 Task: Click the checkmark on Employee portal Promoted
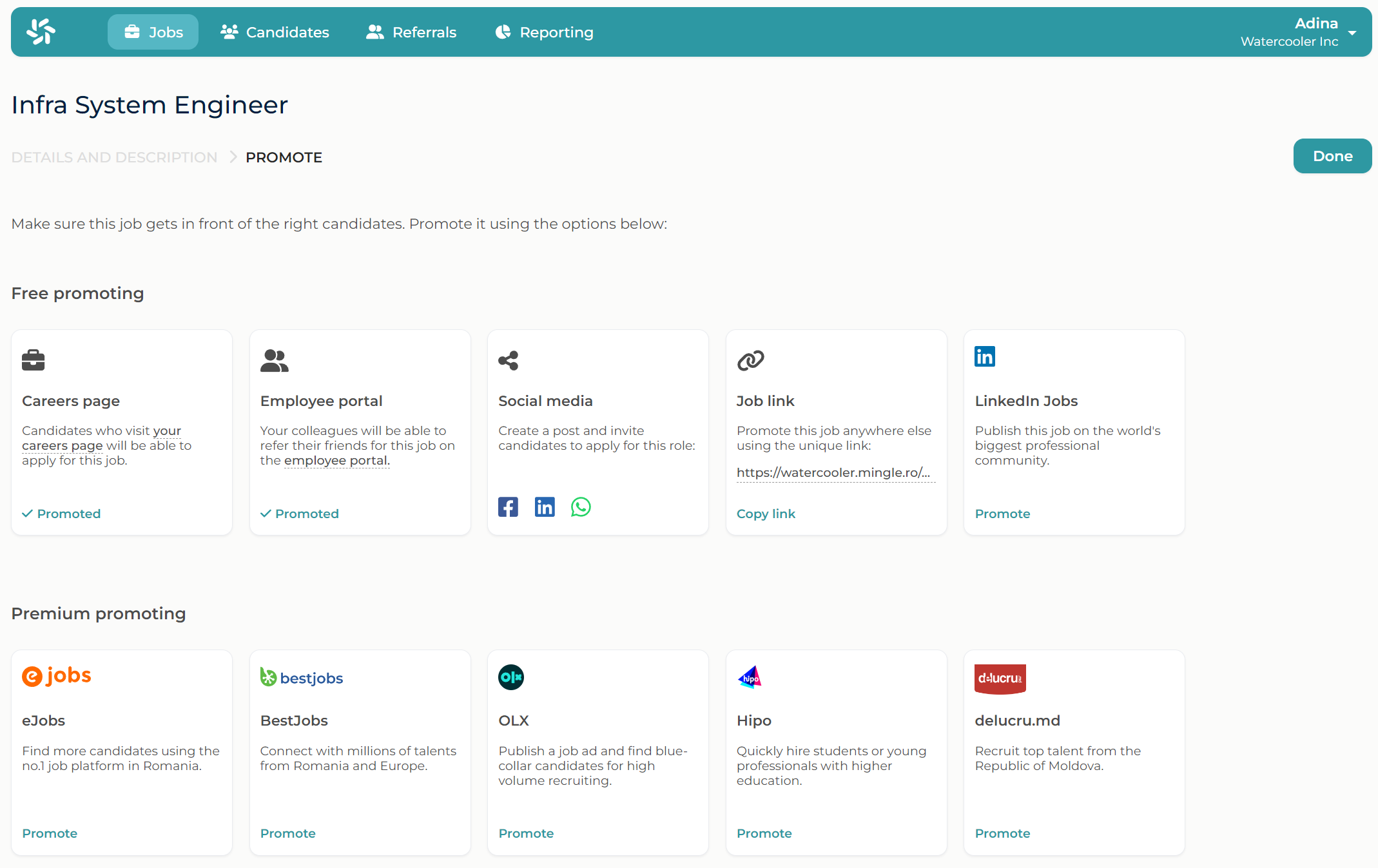pos(266,514)
